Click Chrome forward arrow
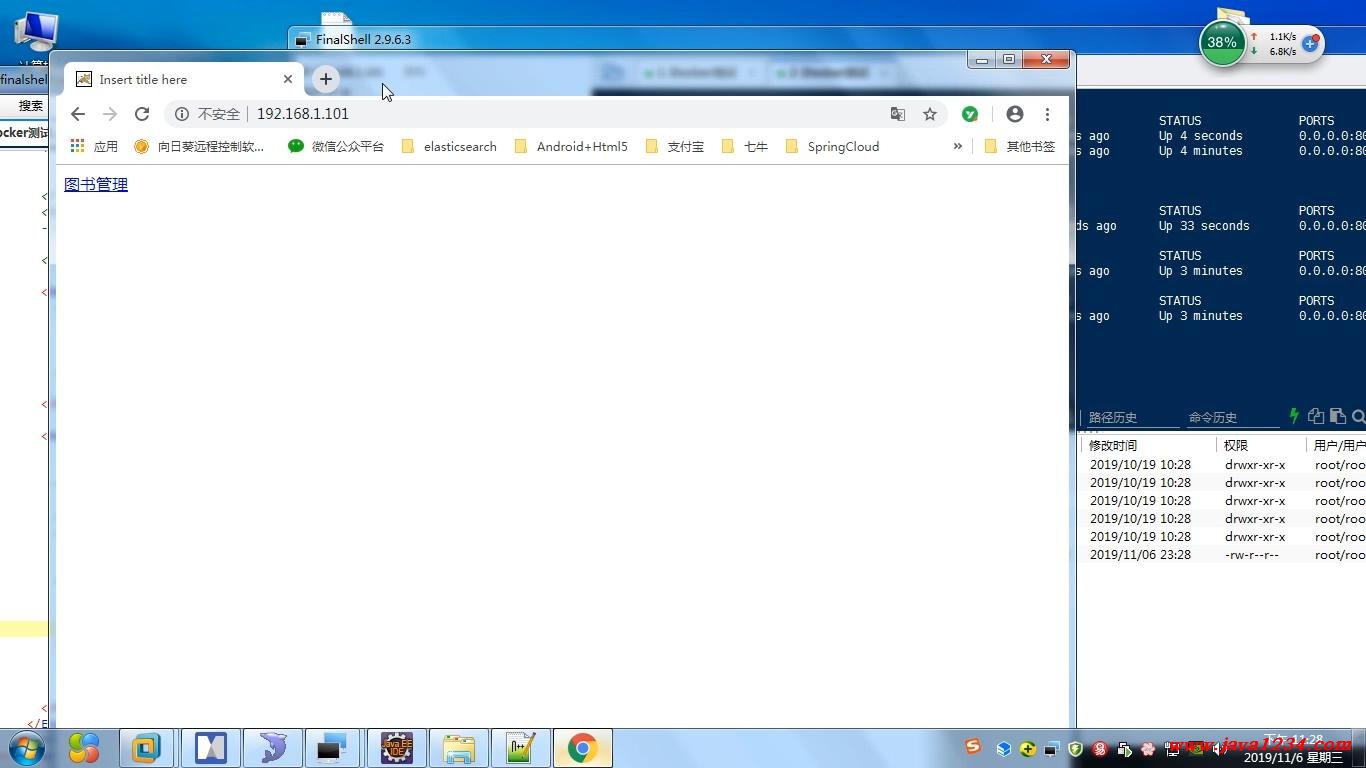1366x768 pixels. point(110,114)
